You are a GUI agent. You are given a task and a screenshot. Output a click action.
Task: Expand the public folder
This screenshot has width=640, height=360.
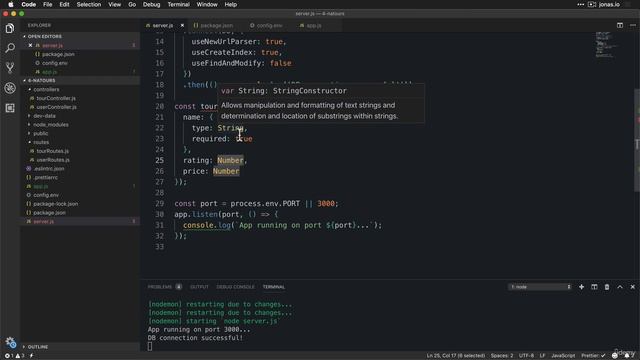pos(40,133)
